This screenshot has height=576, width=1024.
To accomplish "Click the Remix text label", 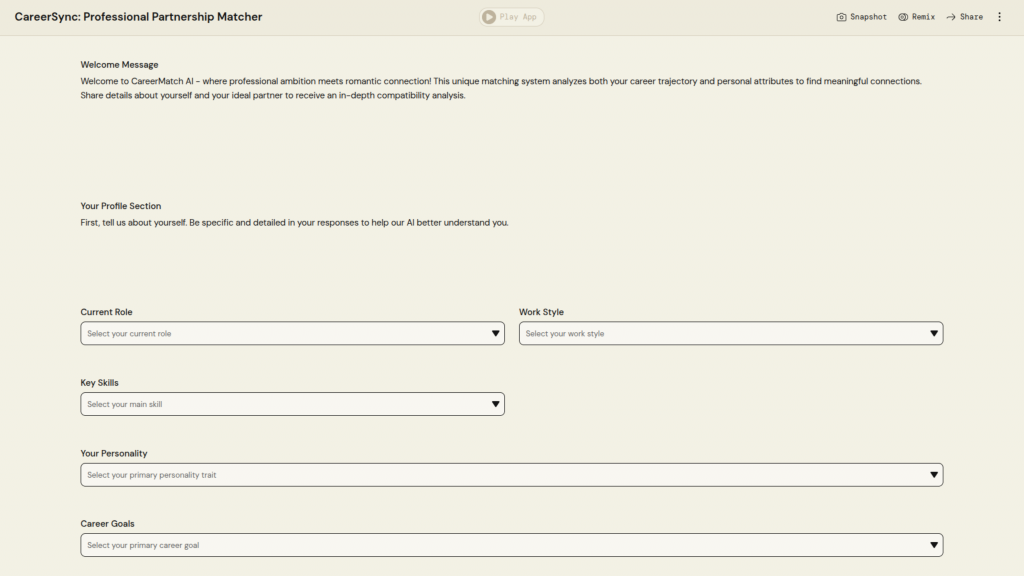I will coord(923,17).
